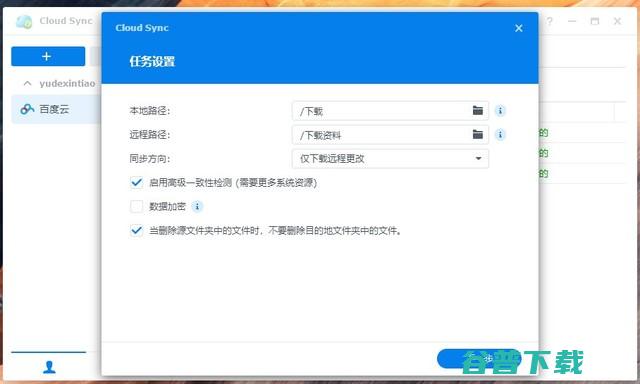This screenshot has height=384, width=640.
Task: Click the Cloud Sync dialog title text
Action: [142, 28]
